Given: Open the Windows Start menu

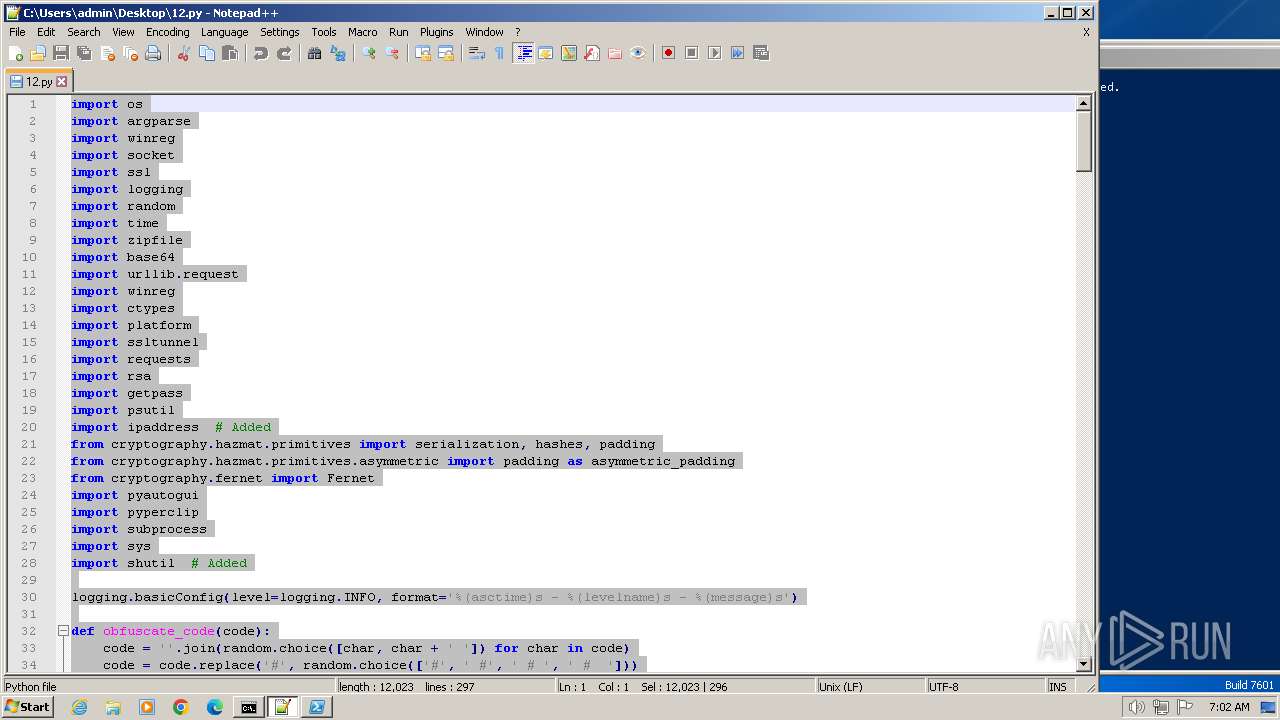Looking at the screenshot, I should (x=27, y=707).
